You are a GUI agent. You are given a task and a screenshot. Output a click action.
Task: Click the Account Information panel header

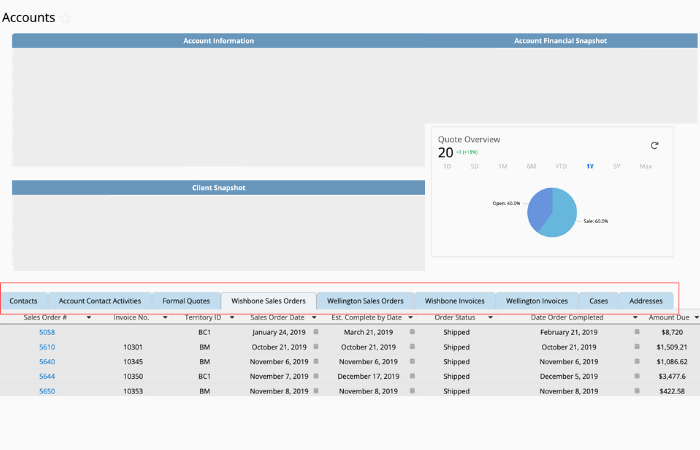[x=218, y=41]
